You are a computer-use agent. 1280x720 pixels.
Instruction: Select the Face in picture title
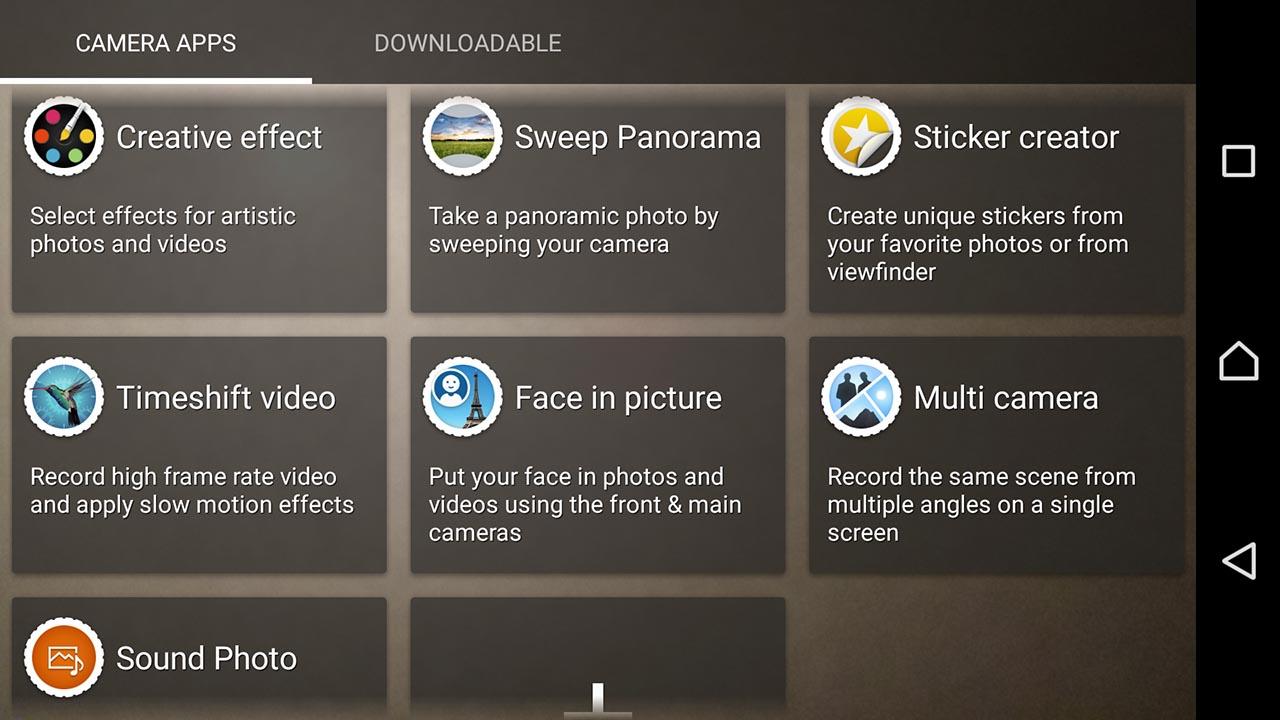click(618, 398)
